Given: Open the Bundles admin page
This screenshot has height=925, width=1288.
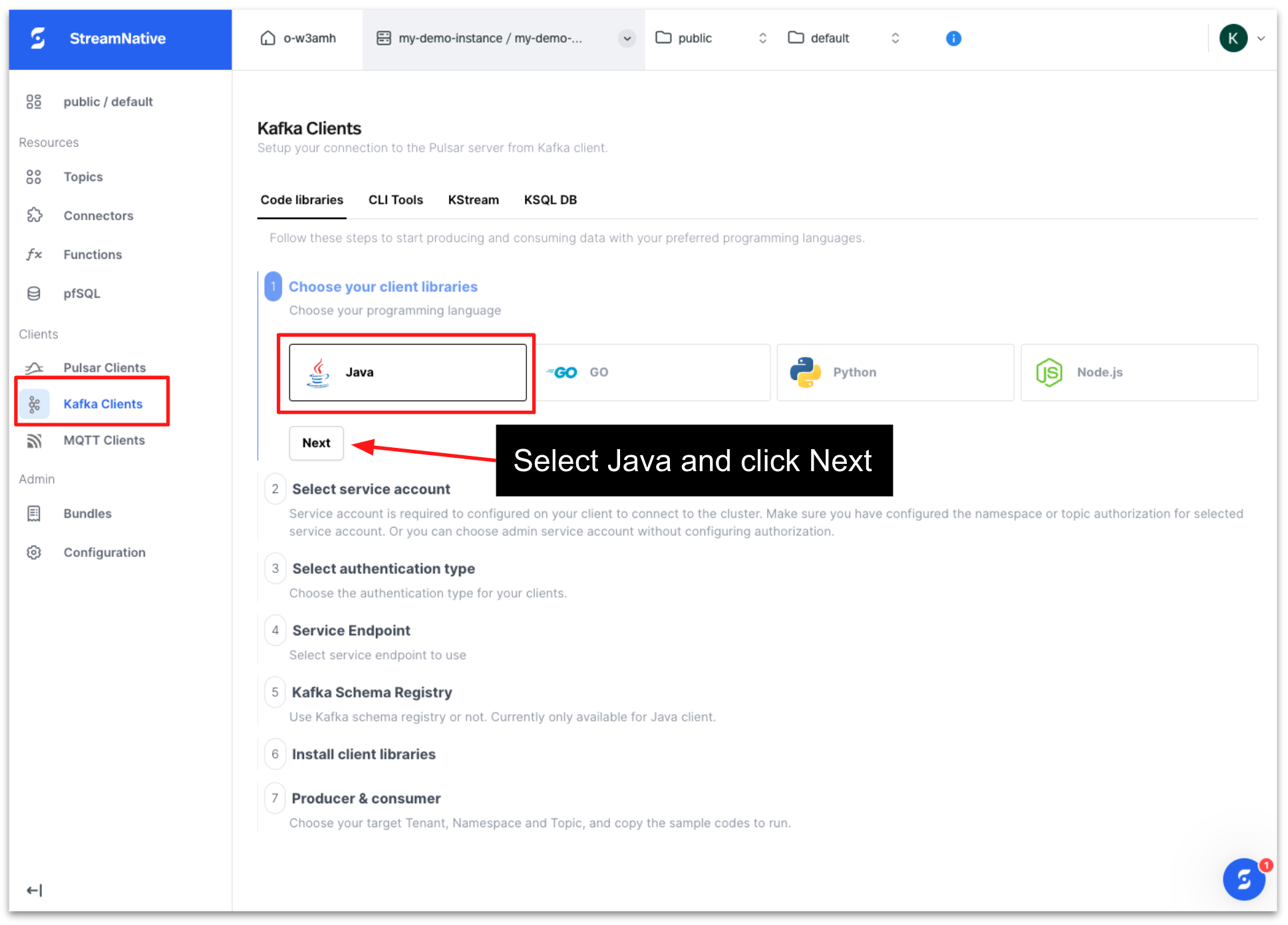Looking at the screenshot, I should tap(87, 513).
